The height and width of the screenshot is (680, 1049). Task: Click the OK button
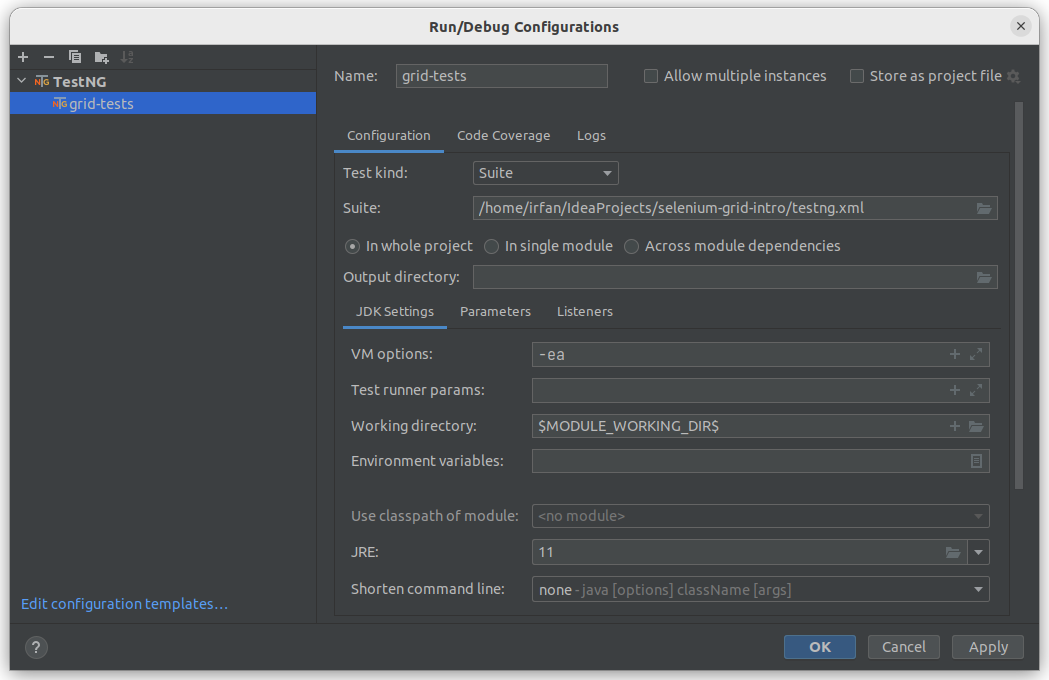[820, 647]
